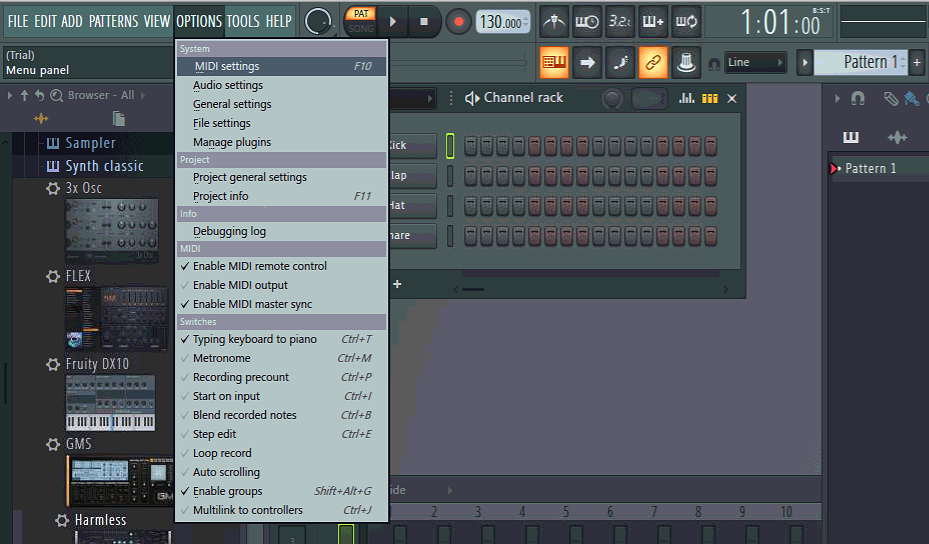Click browser undo back arrow icon
This screenshot has height=544, width=929.
tap(39, 95)
